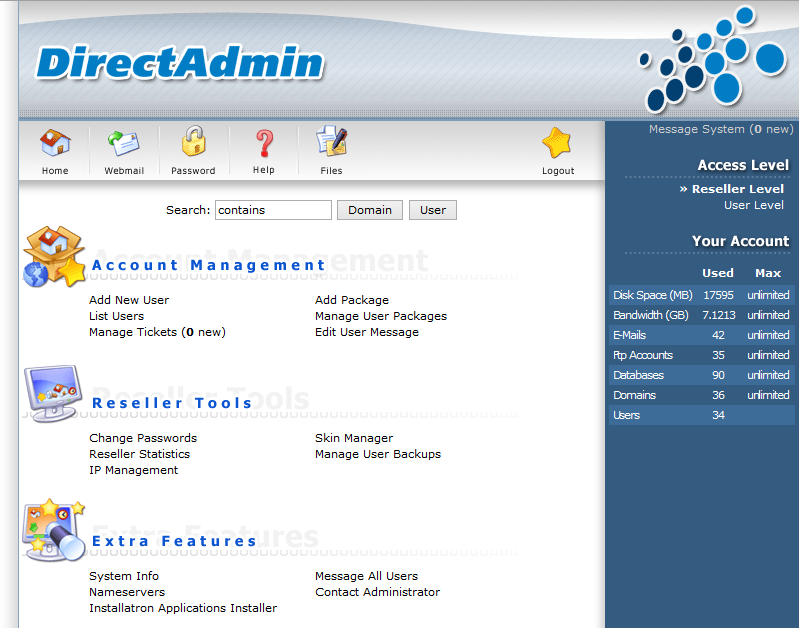
Task: Click the Users row label
Action: coord(626,415)
